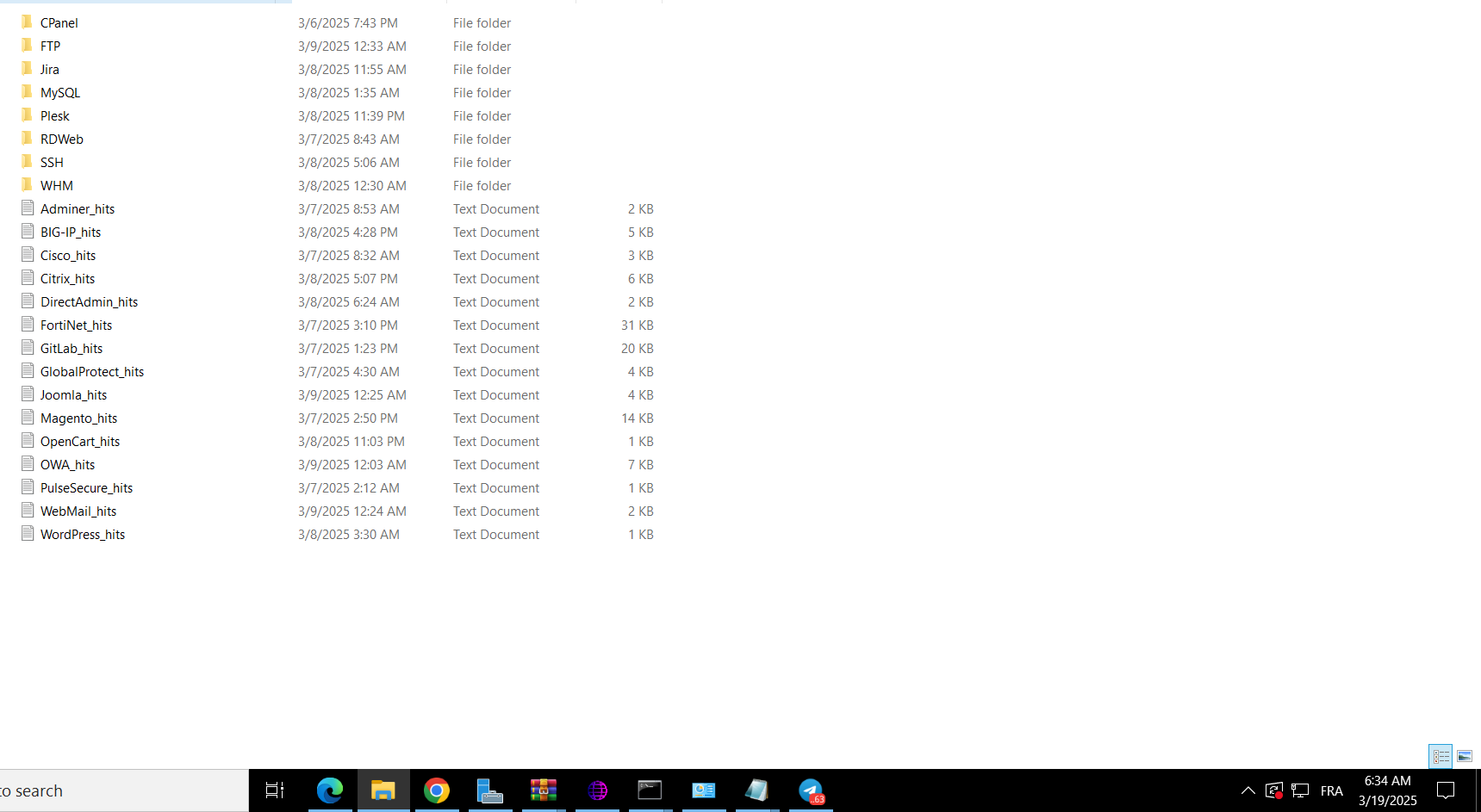
Task: Open the Control Panel taskbar icon
Action: (x=704, y=790)
